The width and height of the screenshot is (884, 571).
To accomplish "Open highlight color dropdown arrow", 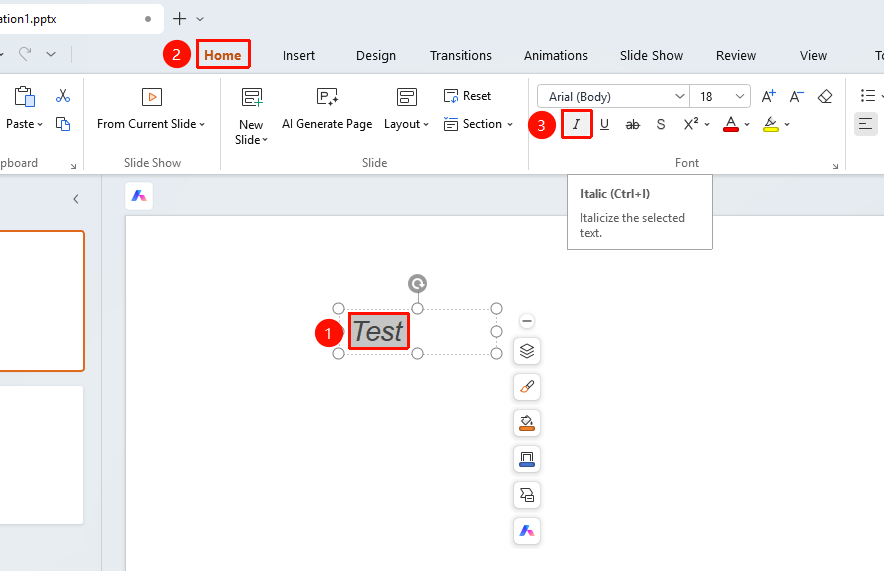I will tap(787, 125).
